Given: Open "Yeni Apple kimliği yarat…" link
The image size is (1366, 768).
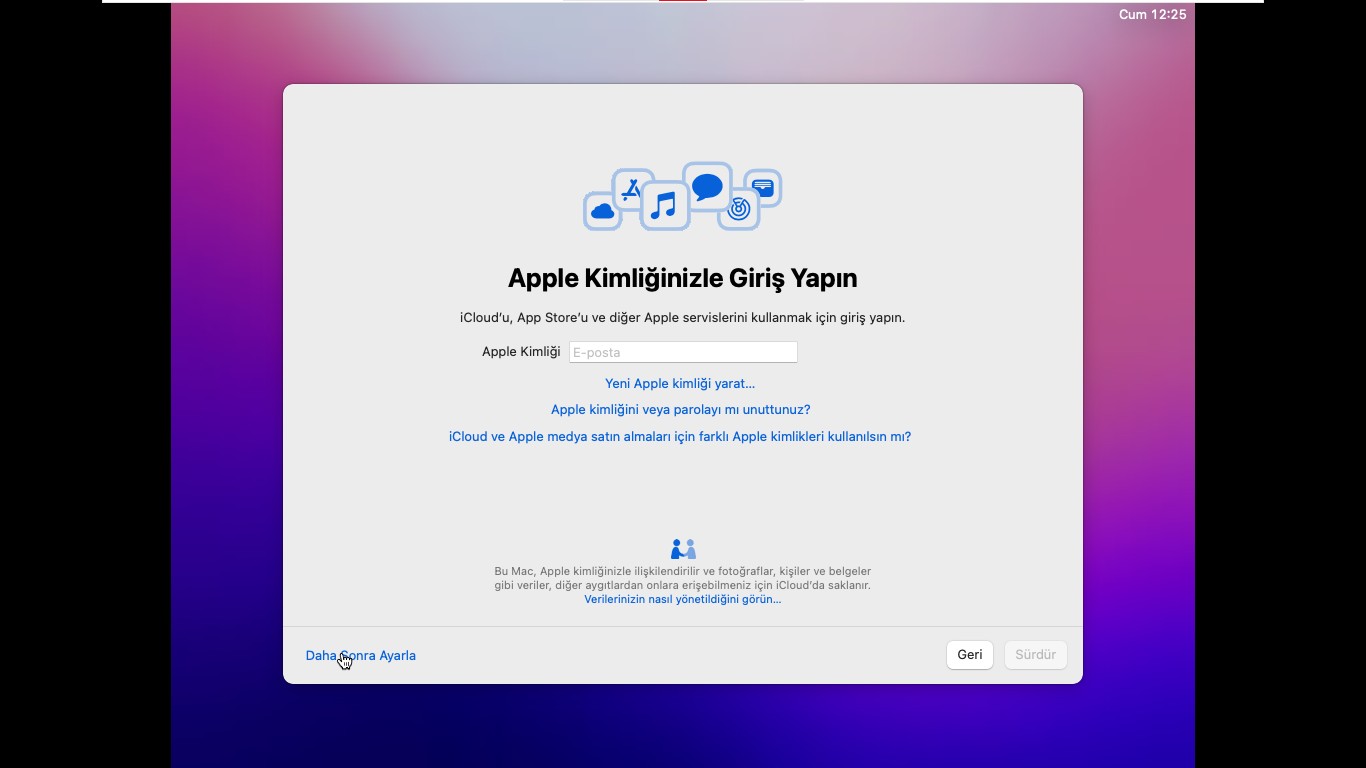Looking at the screenshot, I should pos(680,383).
